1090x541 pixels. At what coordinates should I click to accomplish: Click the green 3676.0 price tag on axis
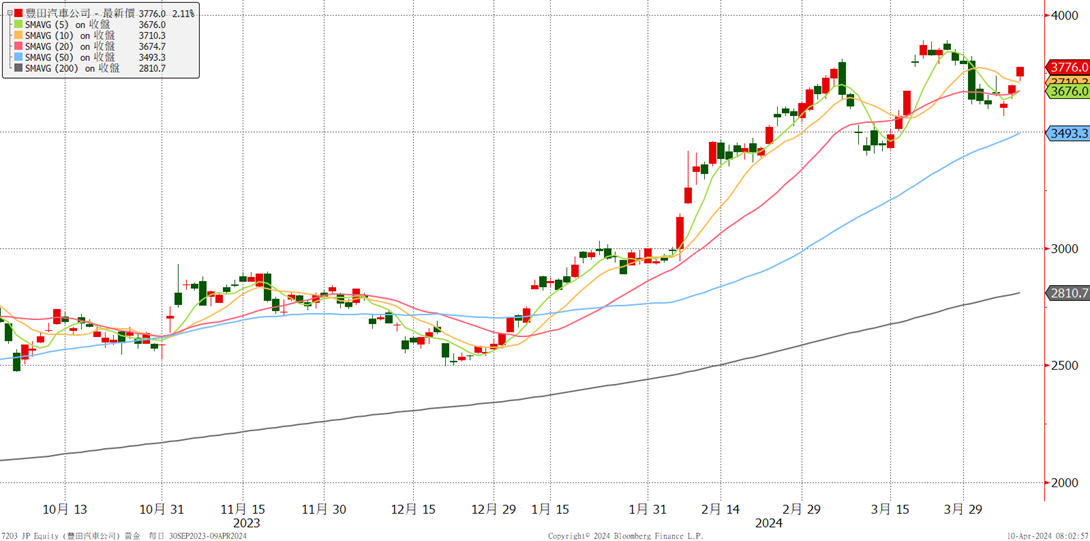click(x=1068, y=91)
